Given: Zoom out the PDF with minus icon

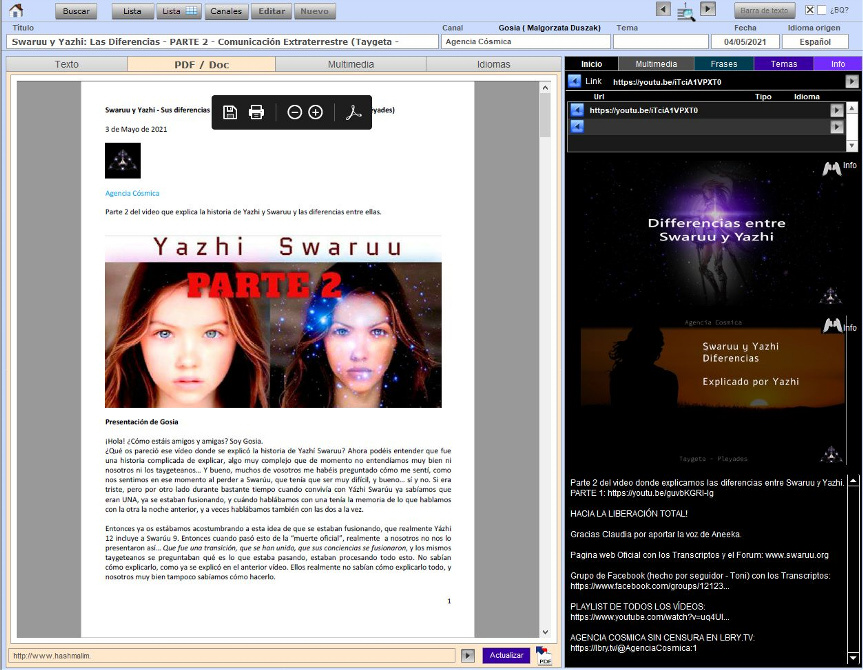Looking at the screenshot, I should (x=294, y=112).
